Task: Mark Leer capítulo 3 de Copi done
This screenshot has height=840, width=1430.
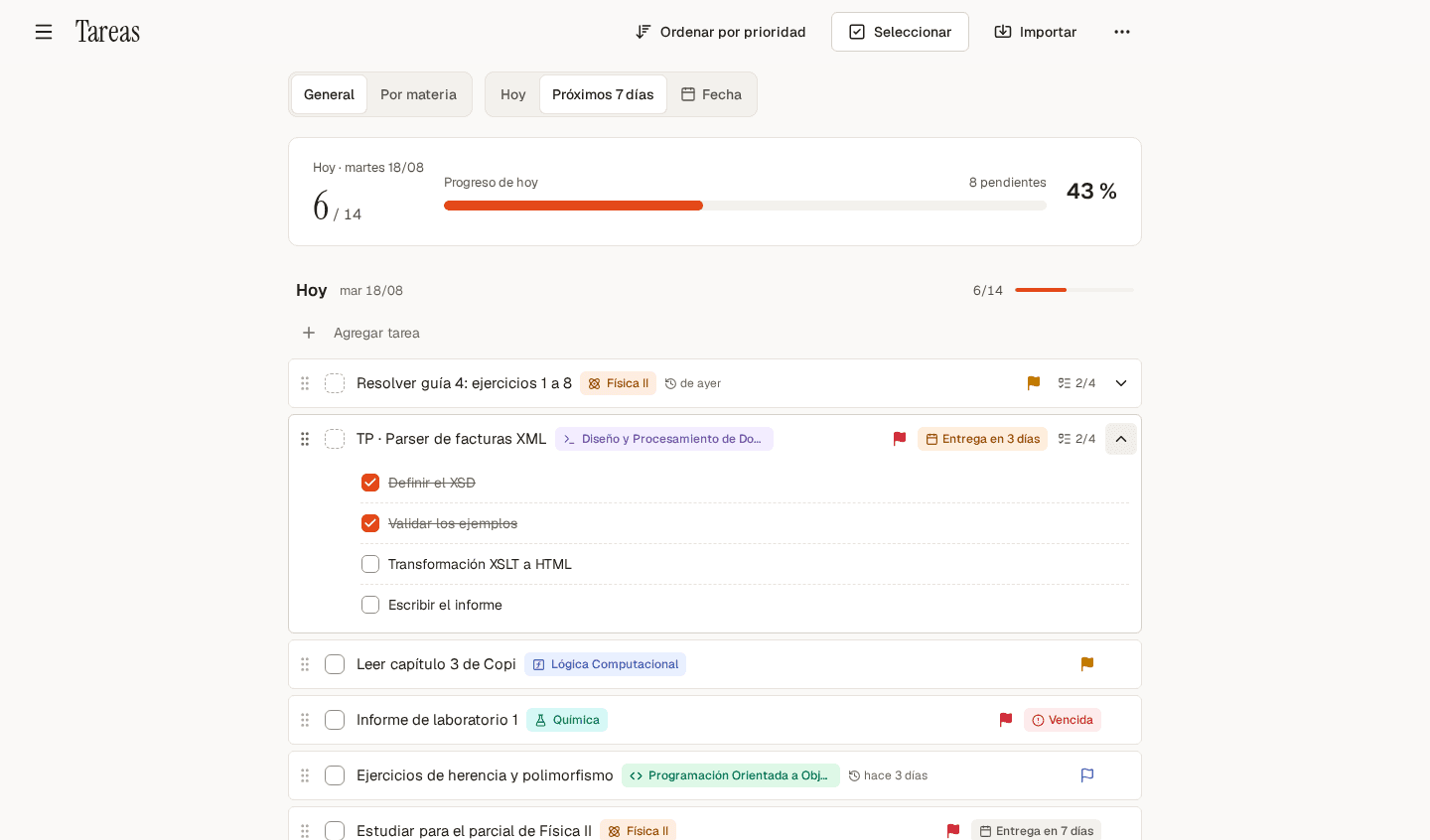Action: [x=335, y=664]
